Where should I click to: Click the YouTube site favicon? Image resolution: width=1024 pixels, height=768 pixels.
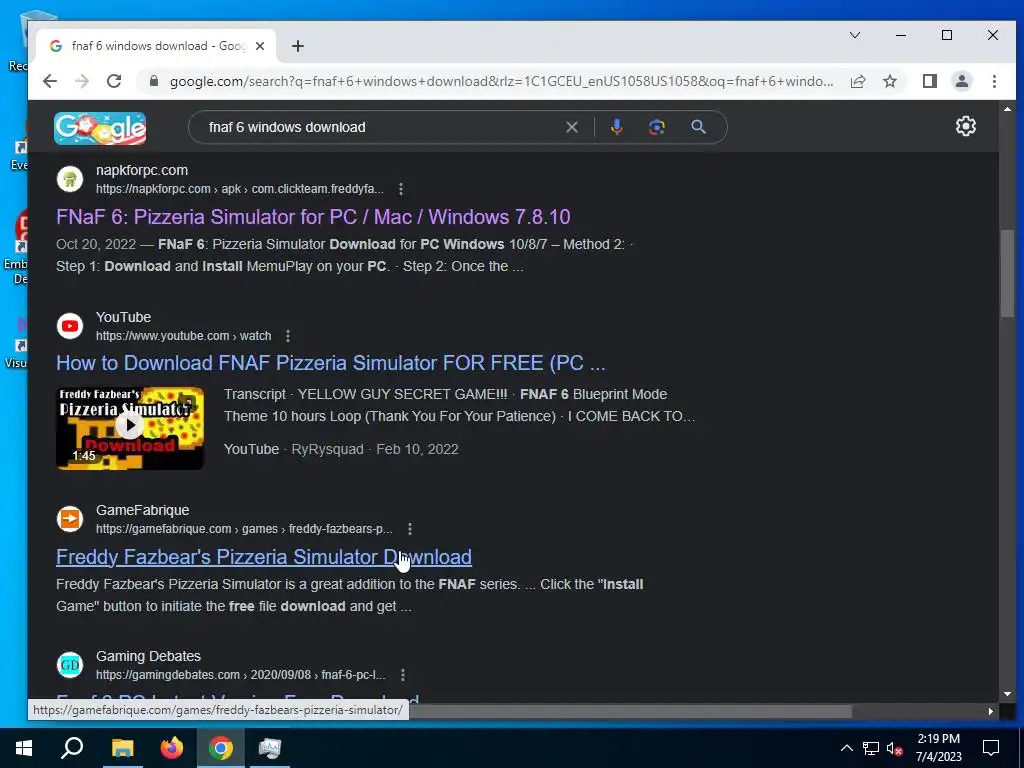(x=70, y=326)
